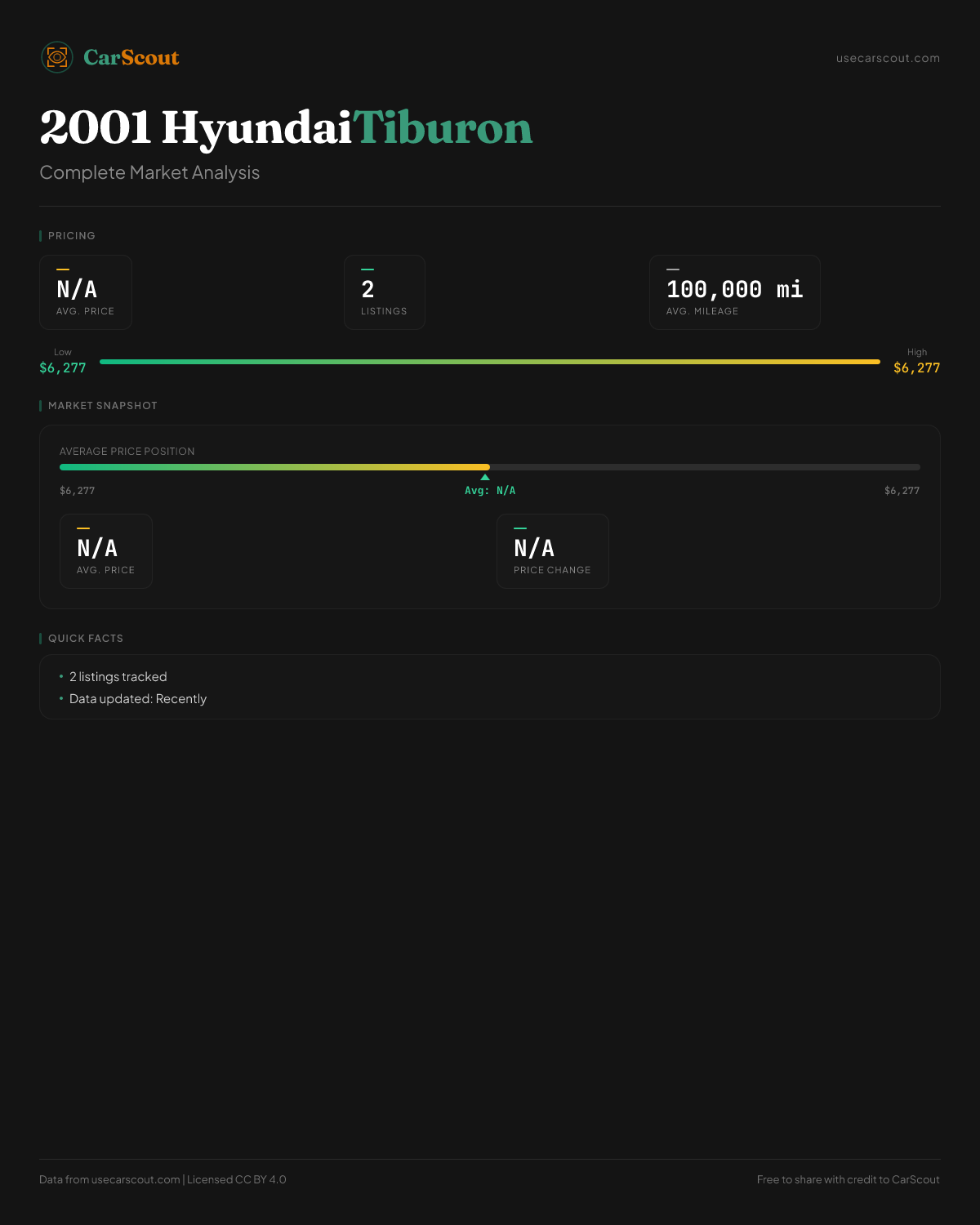Click the AVERAGE PRICE POSITION label
This screenshot has height=1225, width=980.
127,451
